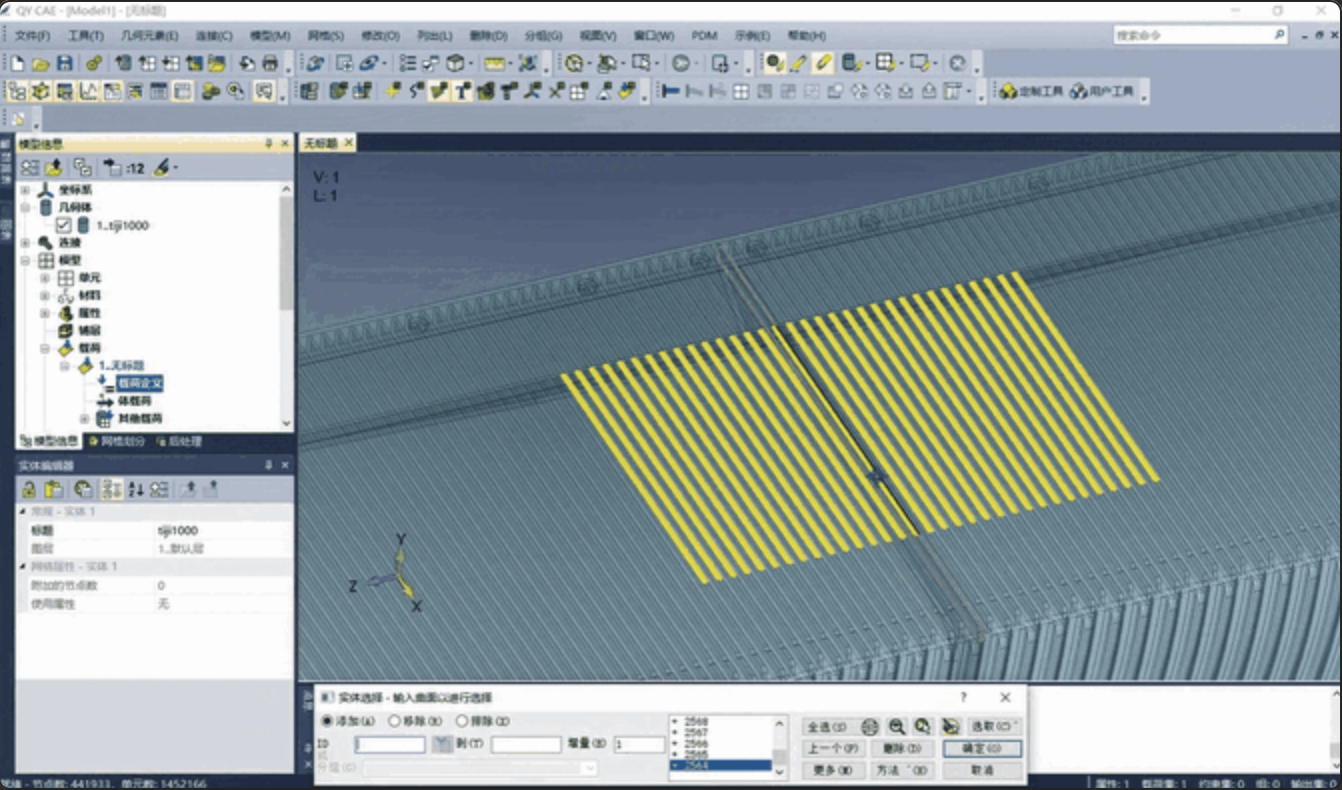Click the 全选 button
The width and height of the screenshot is (1342, 790).
click(x=825, y=727)
